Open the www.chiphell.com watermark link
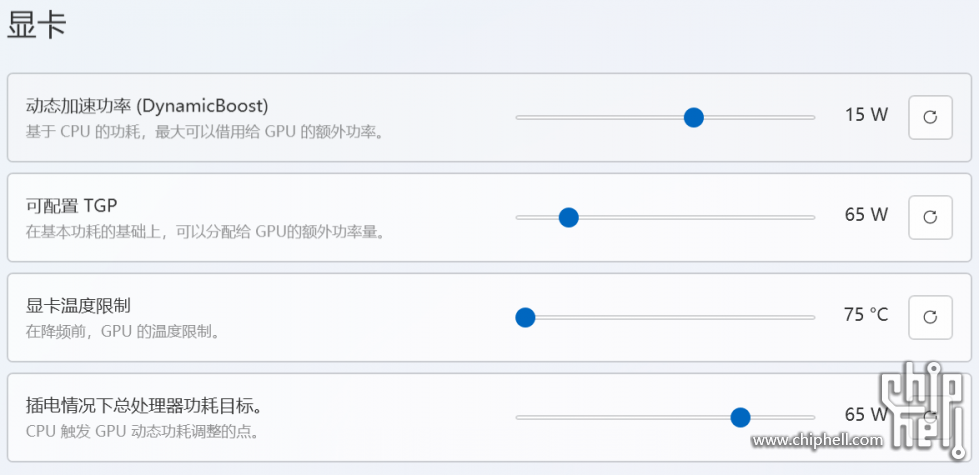Image resolution: width=979 pixels, height=475 pixels. (x=817, y=441)
